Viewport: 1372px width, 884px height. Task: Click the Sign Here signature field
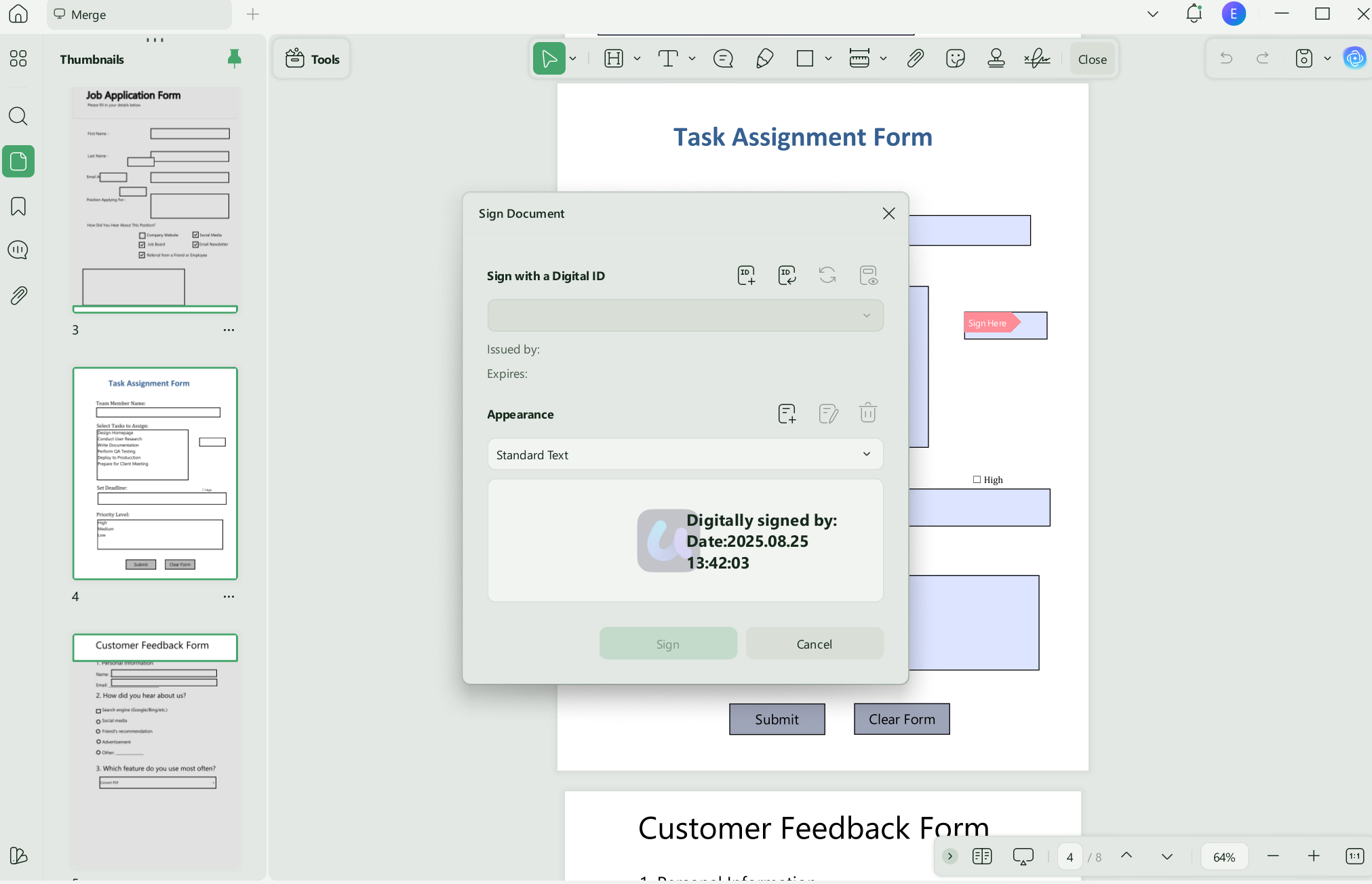click(x=1005, y=325)
